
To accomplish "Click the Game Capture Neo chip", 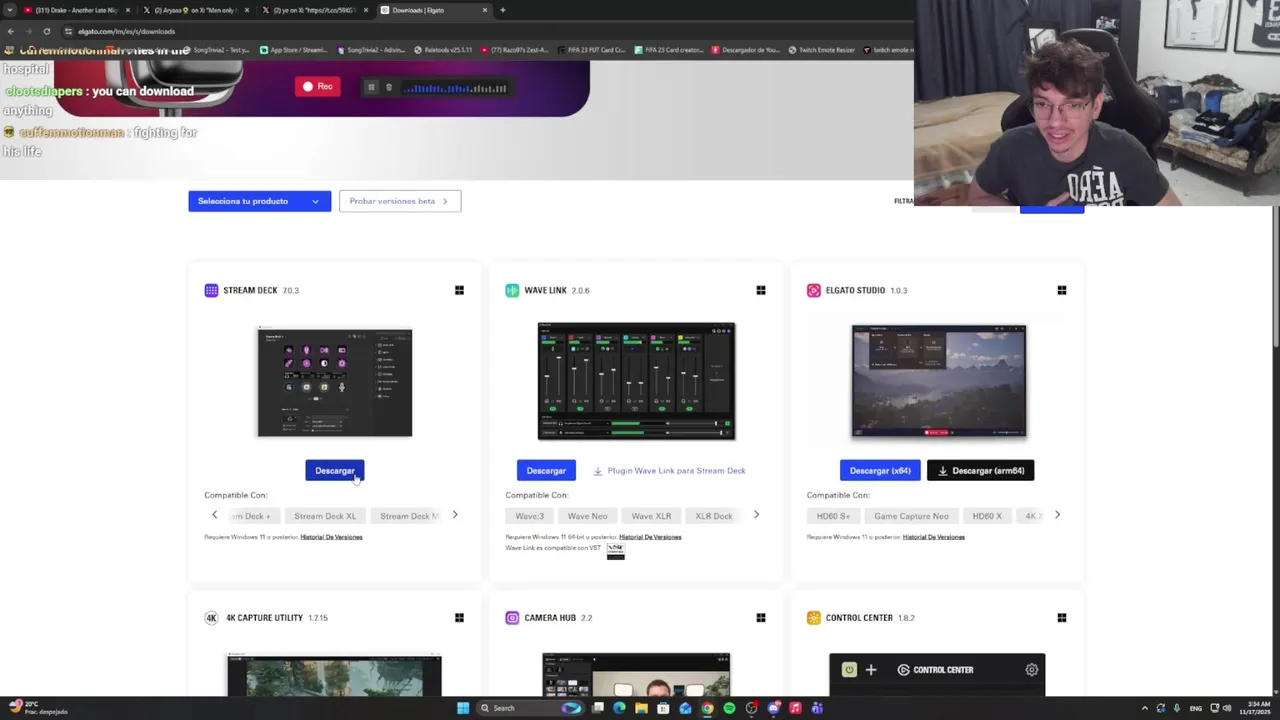I will (x=911, y=516).
